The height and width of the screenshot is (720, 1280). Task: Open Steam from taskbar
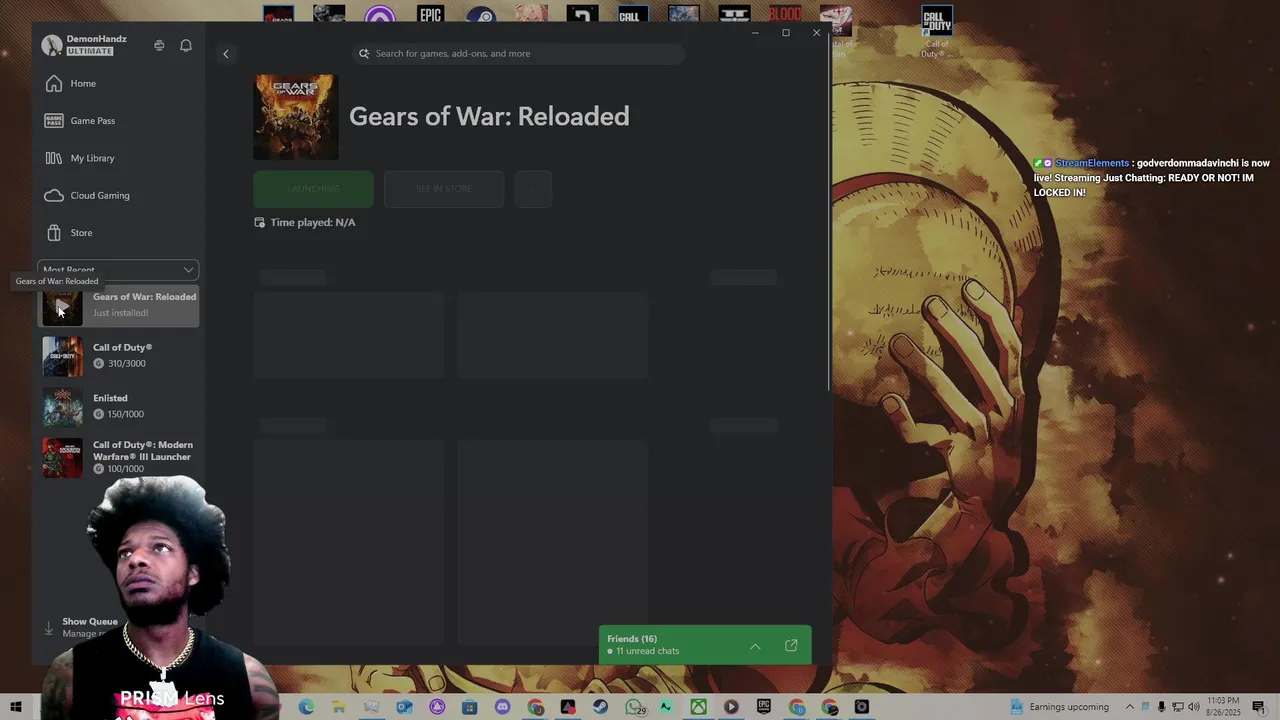coord(601,707)
